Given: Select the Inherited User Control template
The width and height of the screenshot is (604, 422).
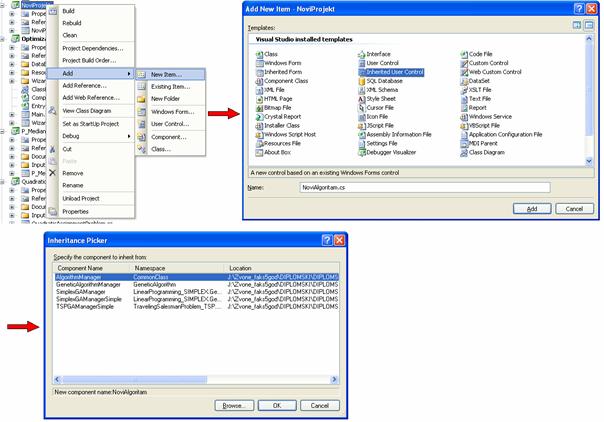Looking at the screenshot, I should pyautogui.click(x=395, y=73).
